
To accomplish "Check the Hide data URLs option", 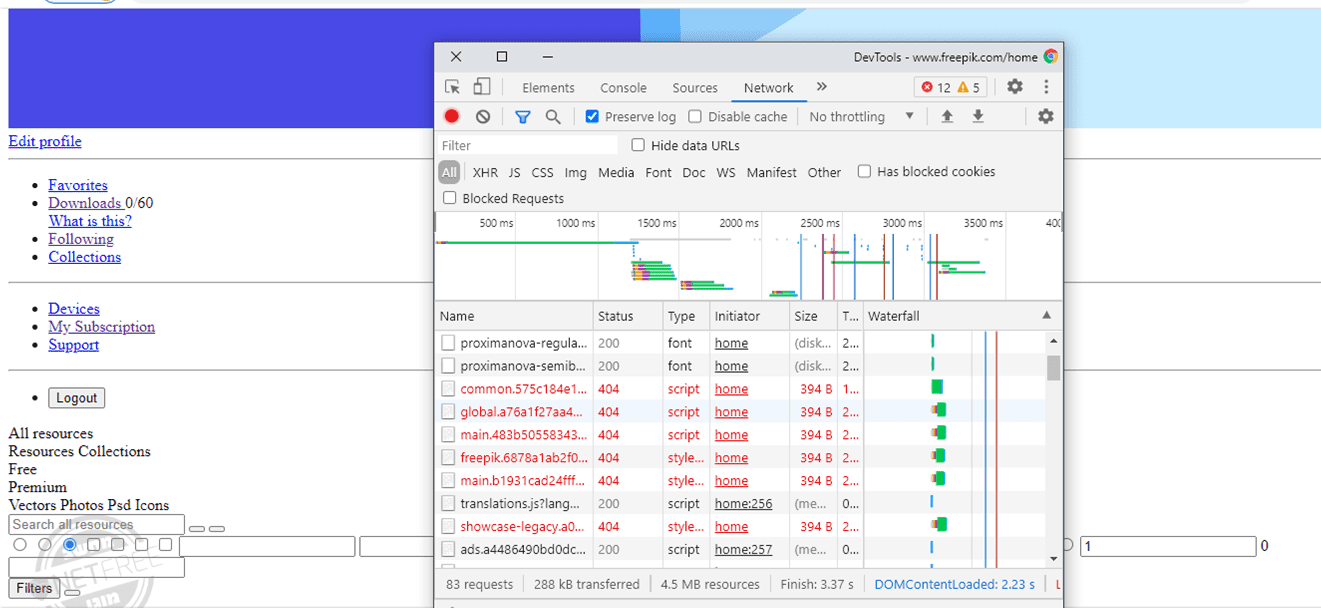I will [638, 146].
